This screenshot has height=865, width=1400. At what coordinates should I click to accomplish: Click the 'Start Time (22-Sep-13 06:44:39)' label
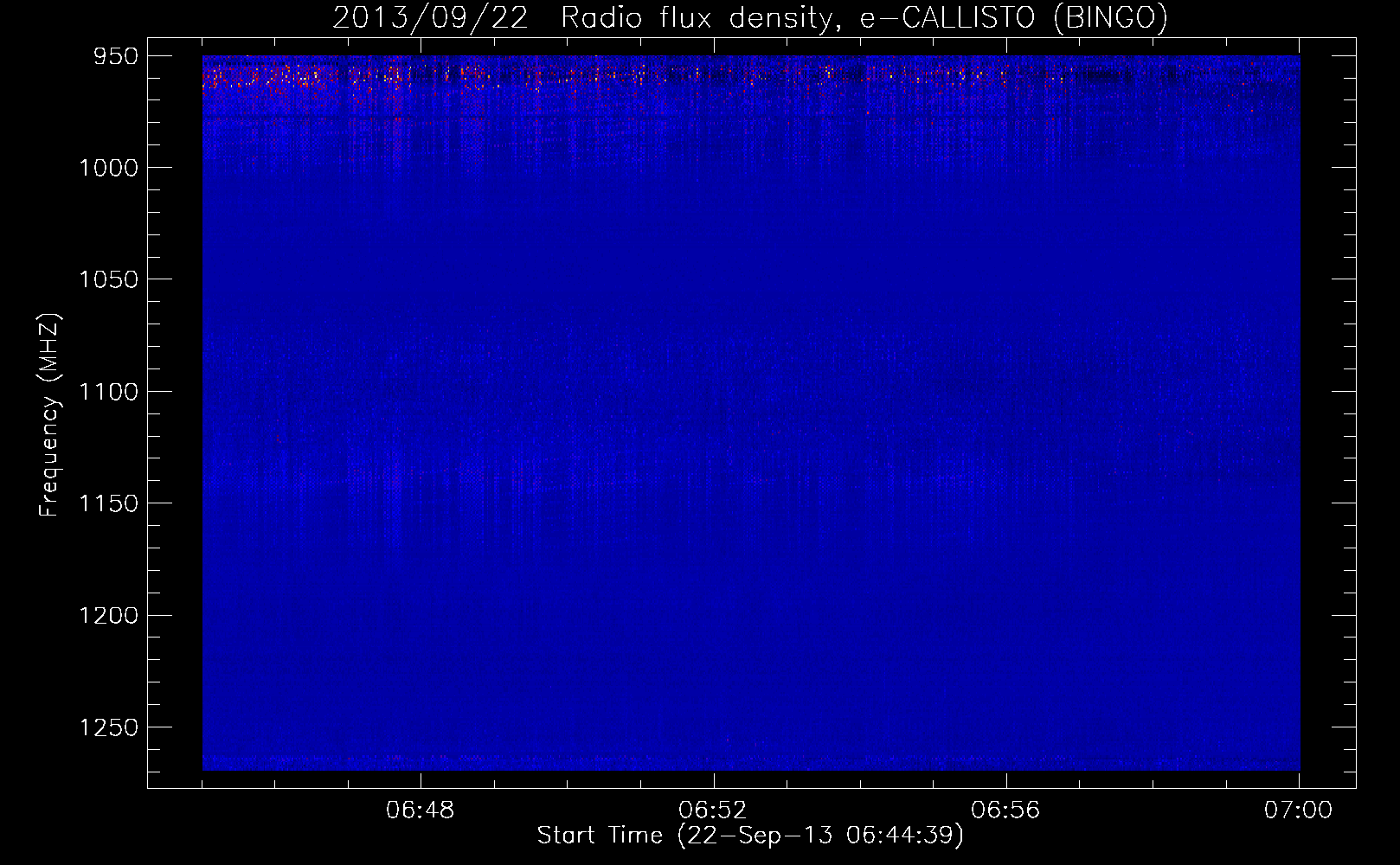750,836
